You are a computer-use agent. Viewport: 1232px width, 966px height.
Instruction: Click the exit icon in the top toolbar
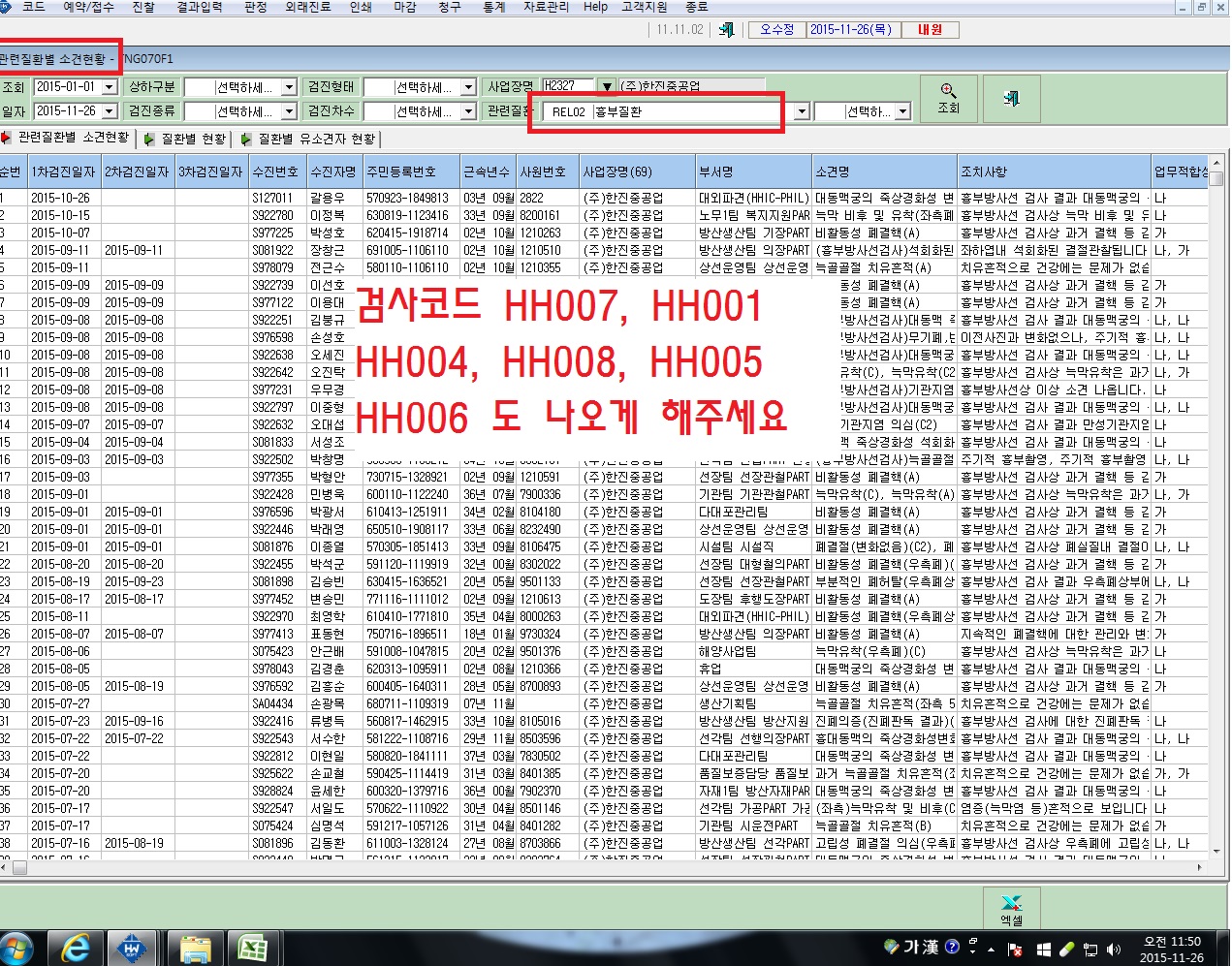coord(726,29)
